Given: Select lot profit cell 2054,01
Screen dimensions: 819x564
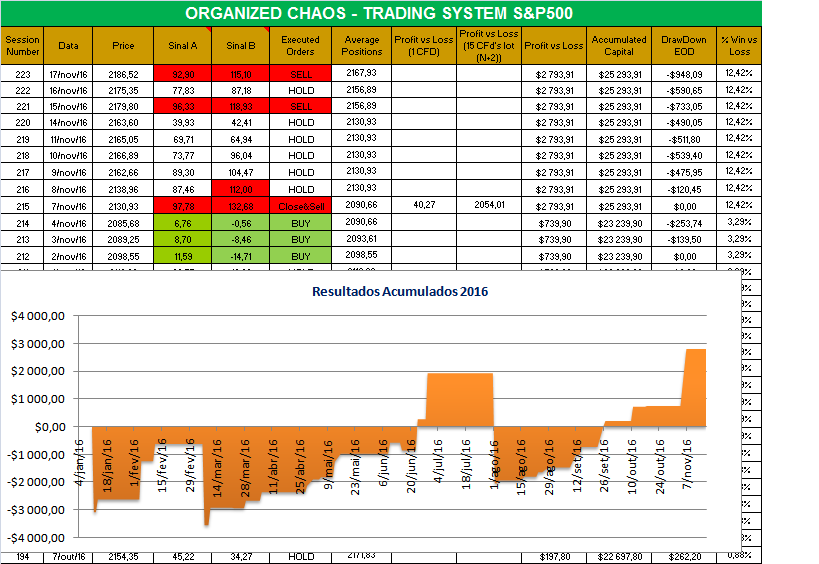Looking at the screenshot, I should (x=489, y=205).
